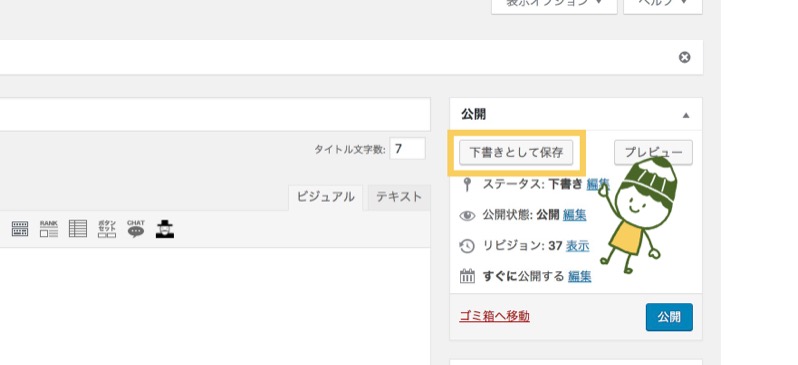Viewport: 798px width, 365px height.
Task: Click the タイトル文字数 count field
Action: point(408,149)
